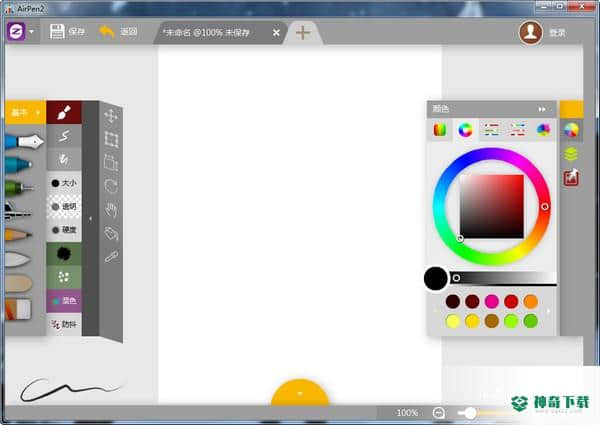Switch to the multicolor pie palette tab

pos(543,130)
